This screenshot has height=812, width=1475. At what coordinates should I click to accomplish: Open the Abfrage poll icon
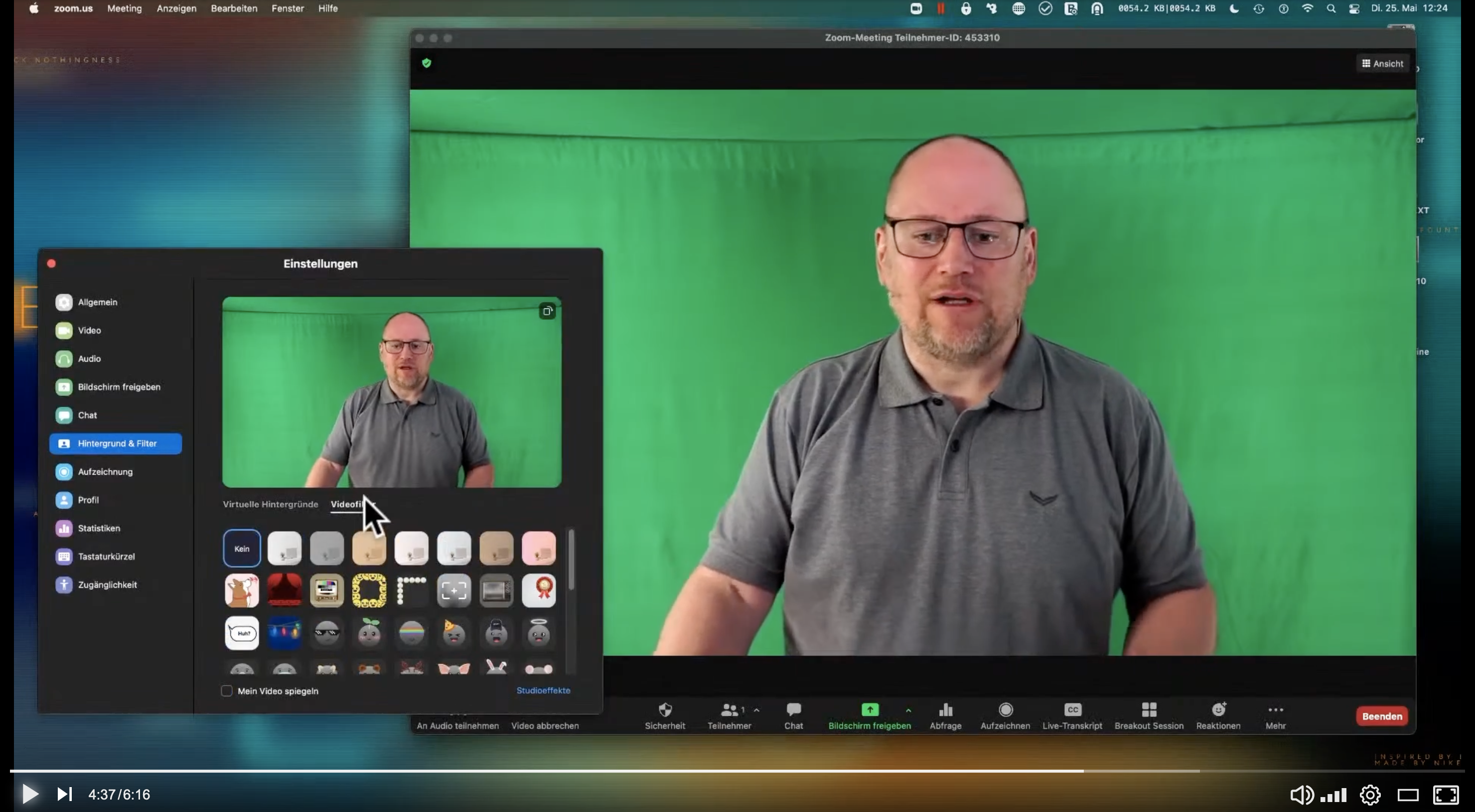[x=945, y=710]
